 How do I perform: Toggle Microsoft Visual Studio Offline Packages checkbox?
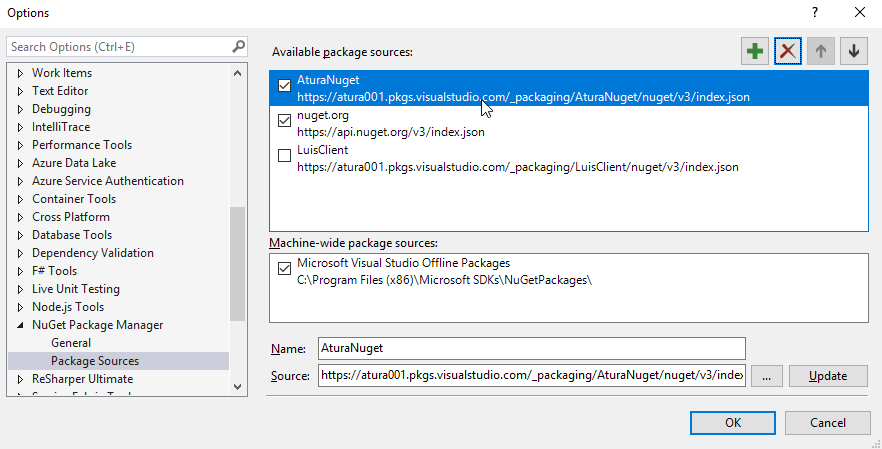point(284,268)
